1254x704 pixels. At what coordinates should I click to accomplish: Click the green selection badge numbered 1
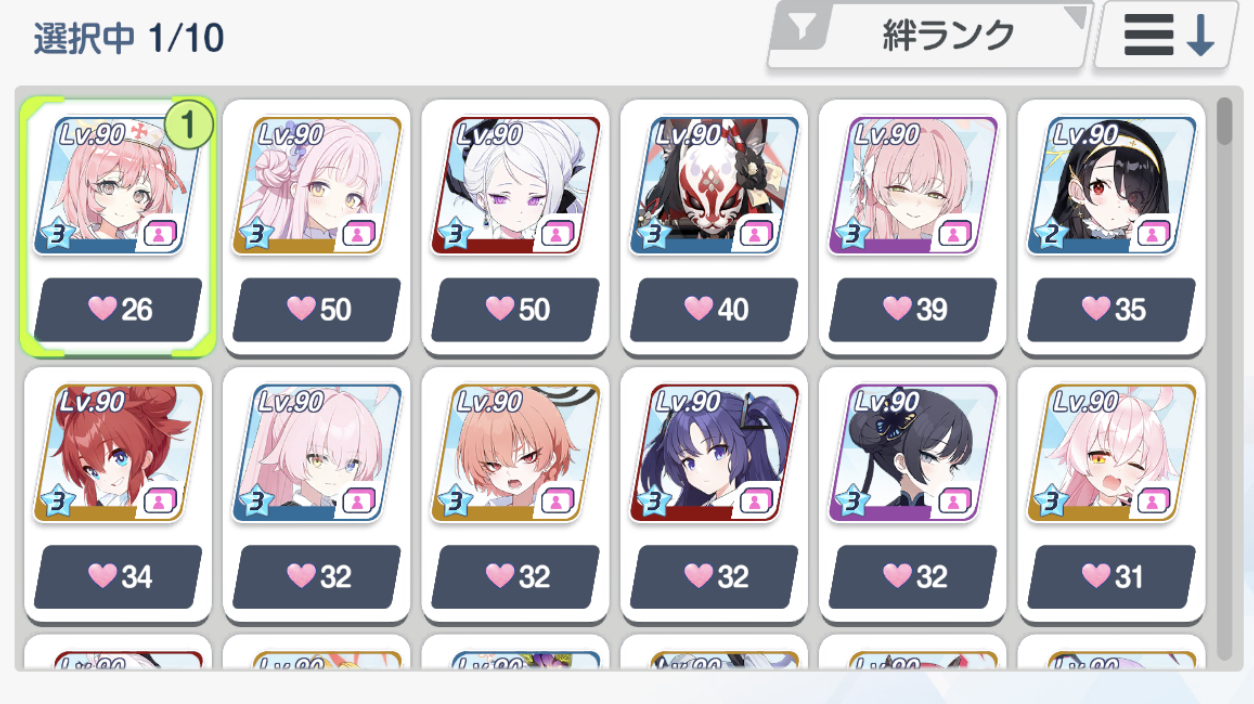(188, 124)
